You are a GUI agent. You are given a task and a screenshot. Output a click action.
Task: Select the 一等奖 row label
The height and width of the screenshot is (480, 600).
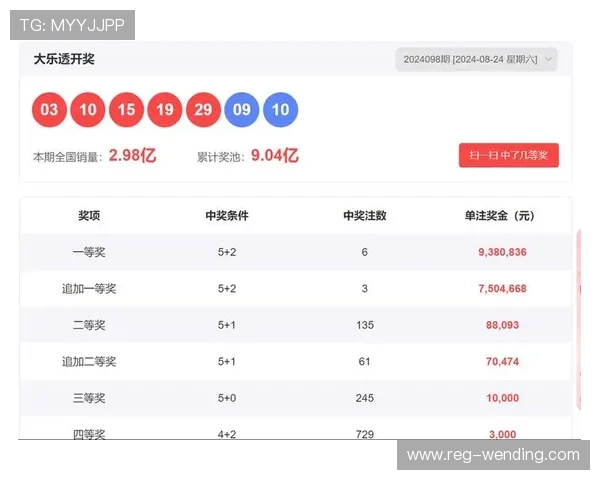tap(89, 252)
